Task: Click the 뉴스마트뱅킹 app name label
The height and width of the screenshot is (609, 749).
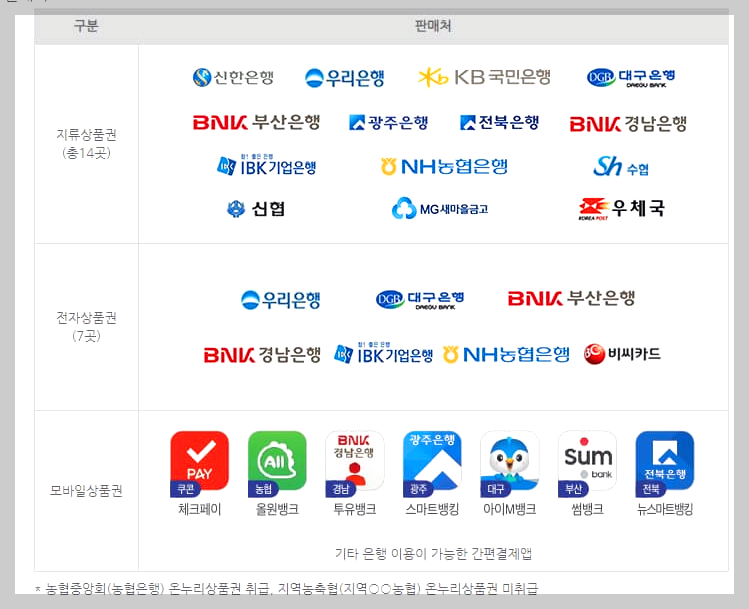Action: 665,509
